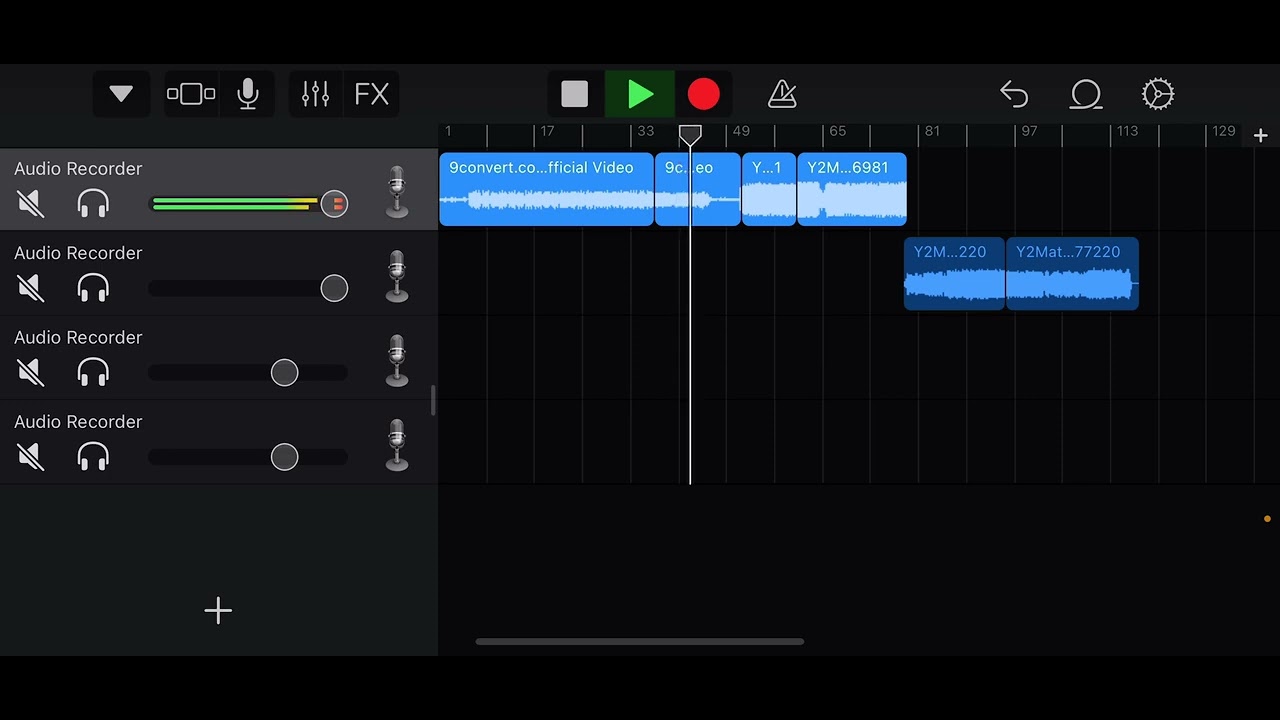
Task: Open song settings gear
Action: pyautogui.click(x=1158, y=94)
